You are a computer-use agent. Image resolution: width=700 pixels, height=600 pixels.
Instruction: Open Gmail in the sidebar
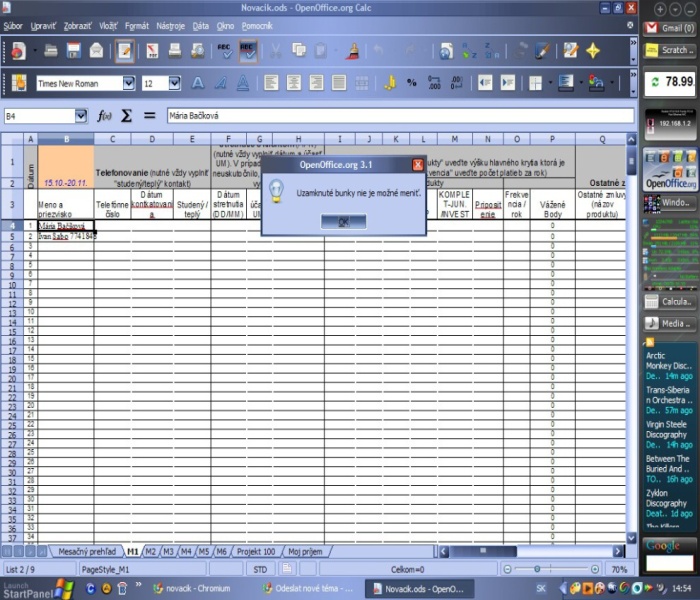pyautogui.click(x=670, y=28)
